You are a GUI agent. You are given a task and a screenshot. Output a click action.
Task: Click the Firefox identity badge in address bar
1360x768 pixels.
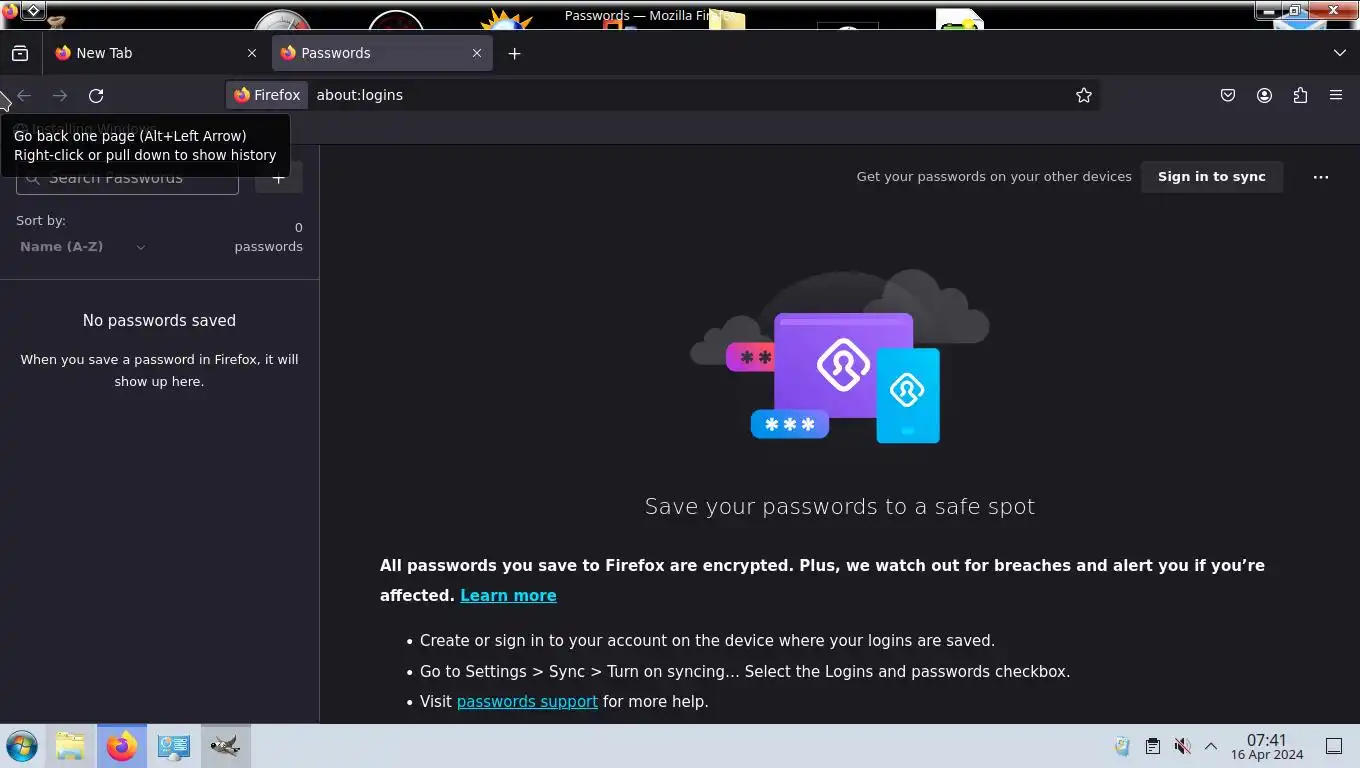[x=267, y=95]
